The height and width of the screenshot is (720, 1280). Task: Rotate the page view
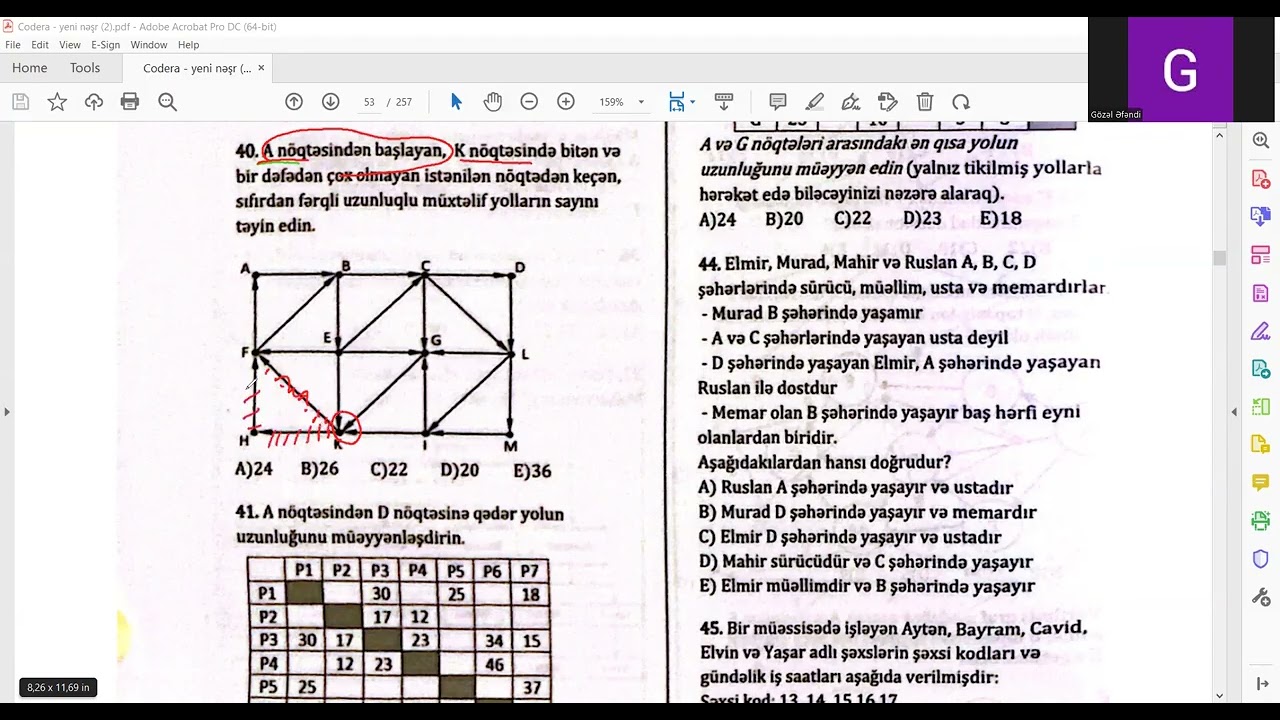pos(961,101)
